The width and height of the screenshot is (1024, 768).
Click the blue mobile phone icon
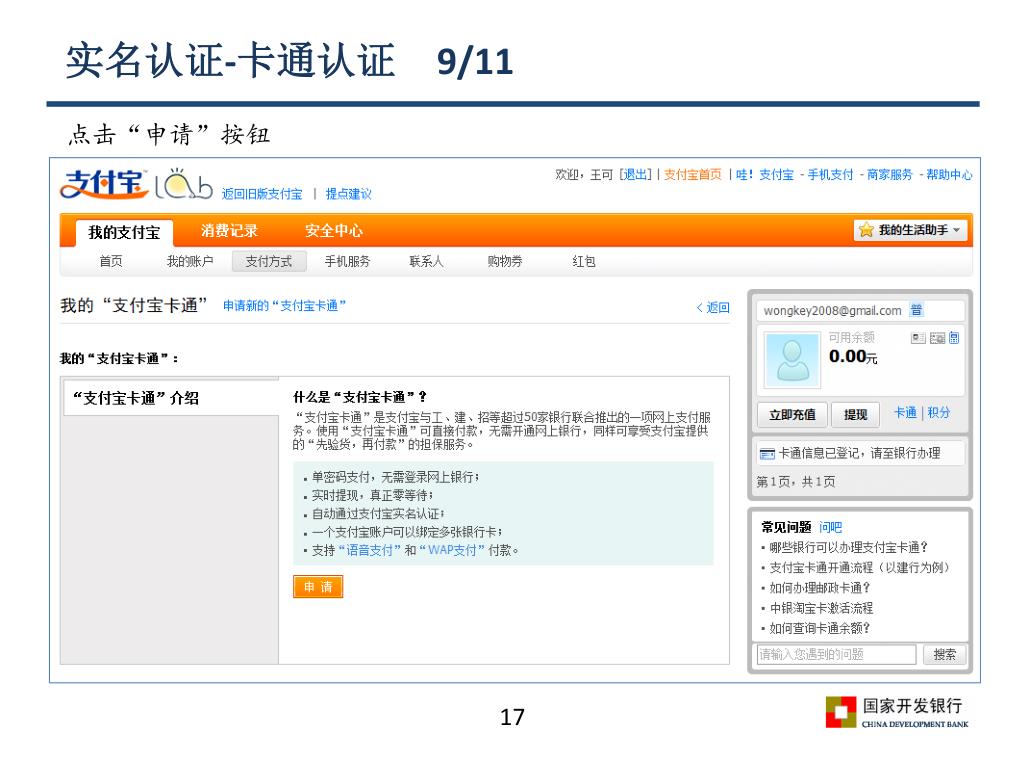[x=954, y=338]
